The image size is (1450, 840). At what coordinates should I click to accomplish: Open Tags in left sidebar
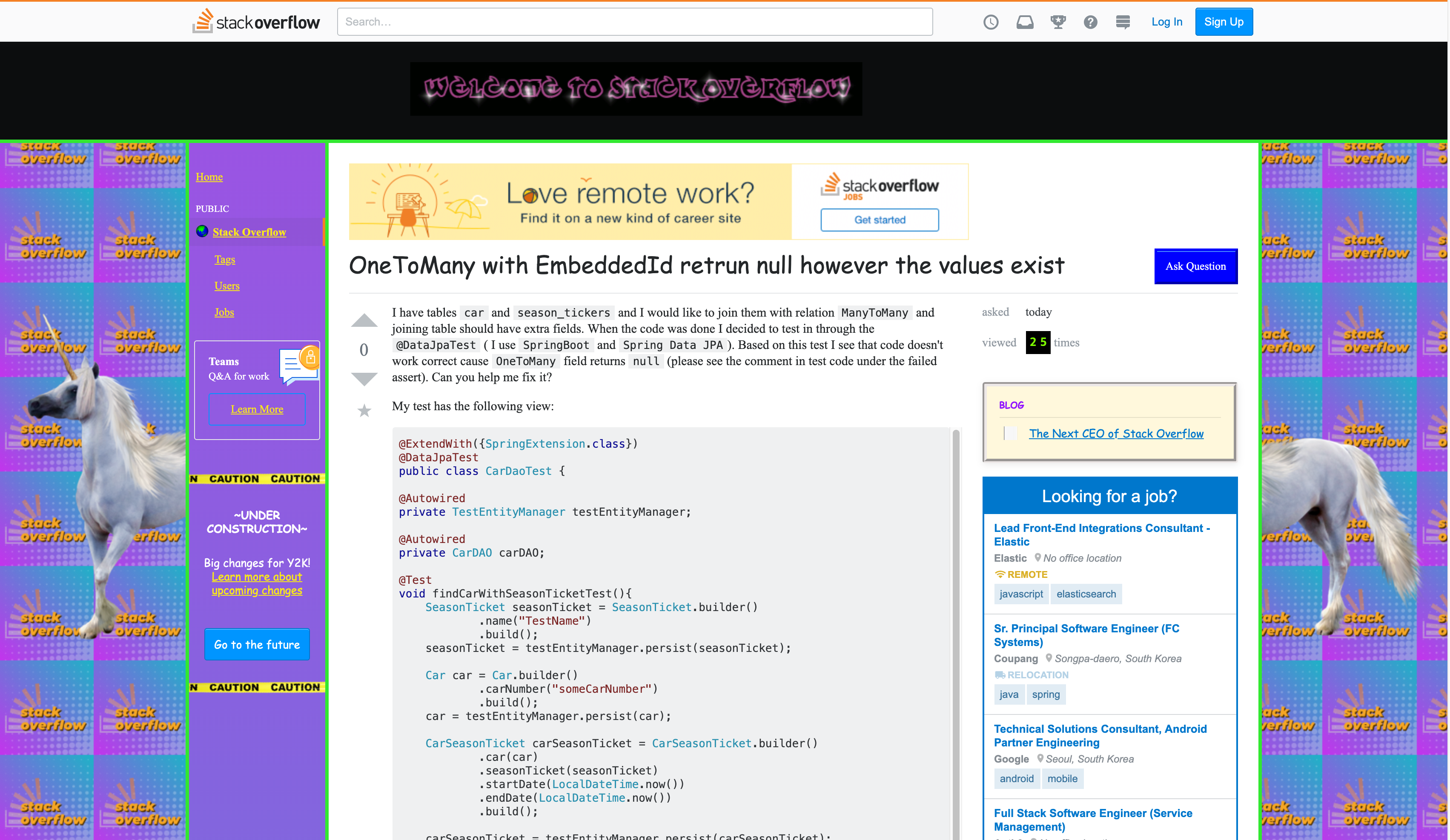coord(224,259)
